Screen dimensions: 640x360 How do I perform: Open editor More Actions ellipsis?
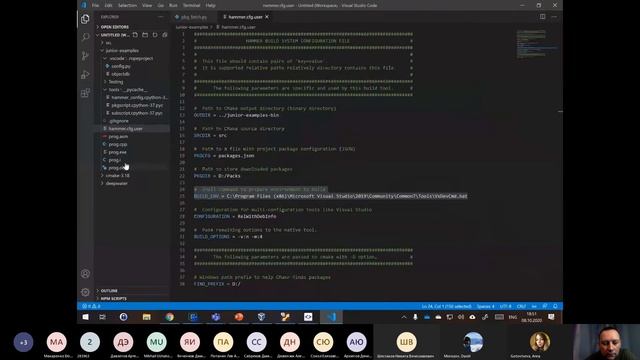(x=554, y=17)
